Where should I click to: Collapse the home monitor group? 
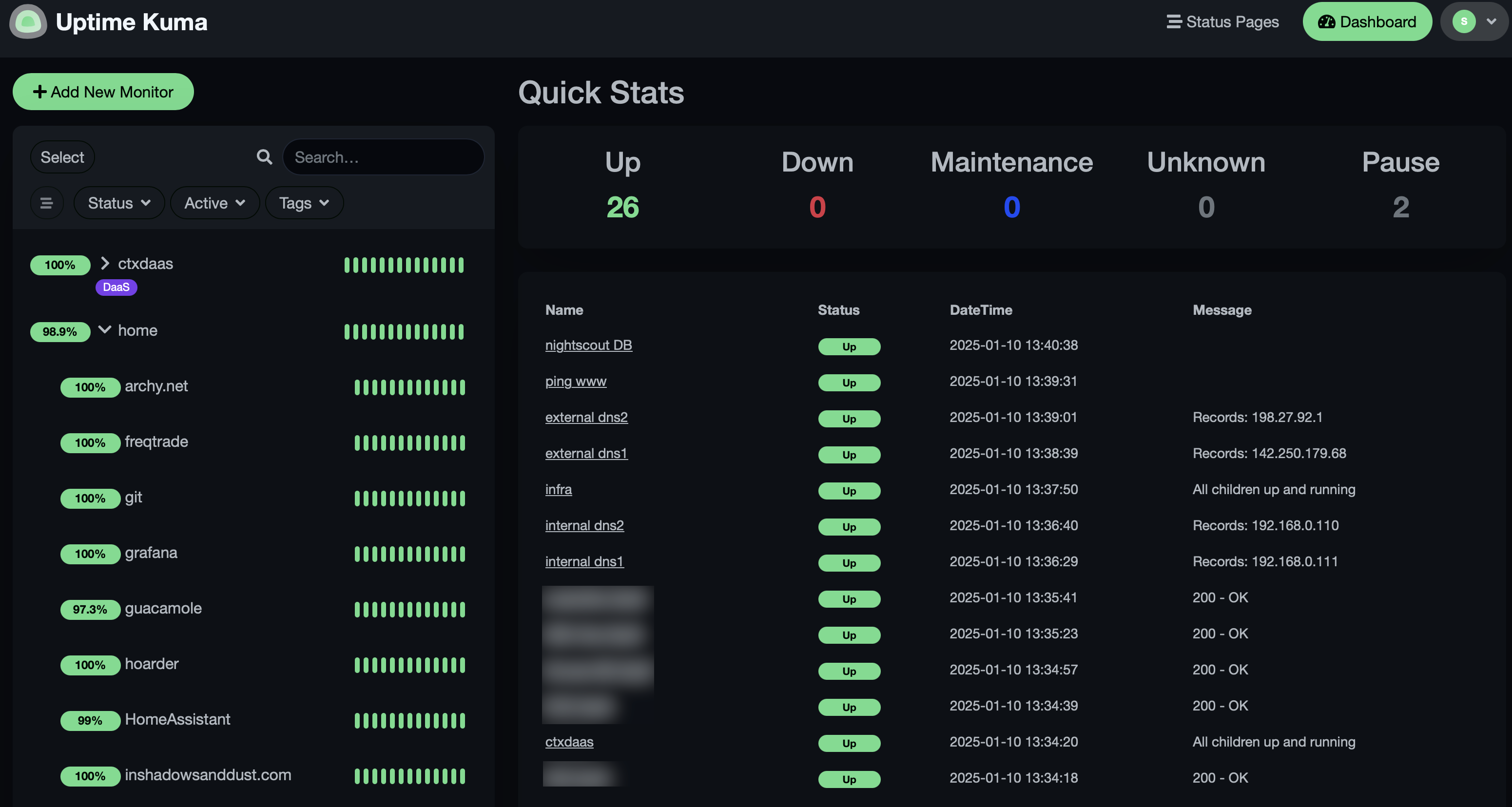[x=104, y=330]
